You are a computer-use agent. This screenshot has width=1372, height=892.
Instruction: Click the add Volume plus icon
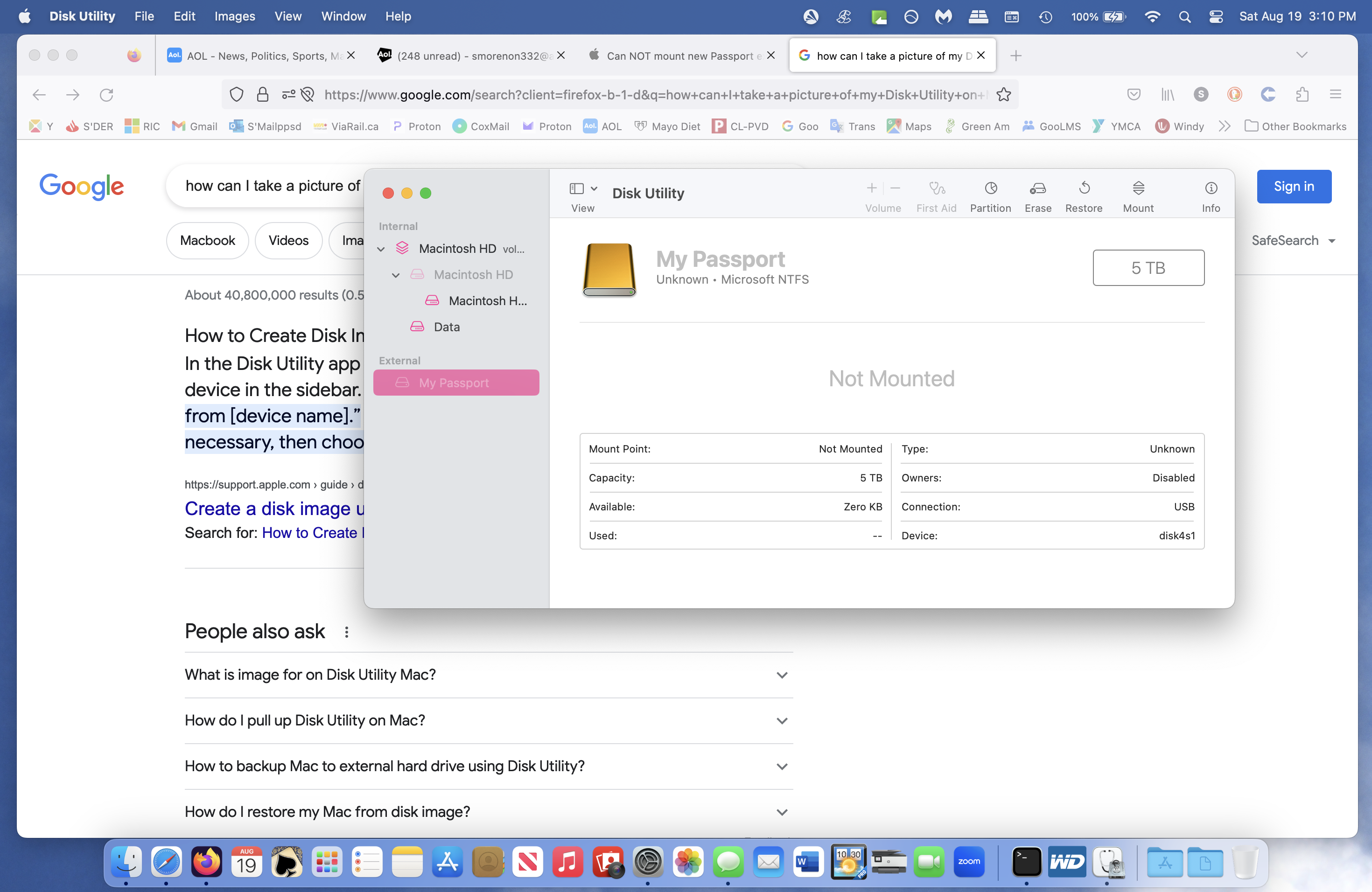tap(871, 188)
